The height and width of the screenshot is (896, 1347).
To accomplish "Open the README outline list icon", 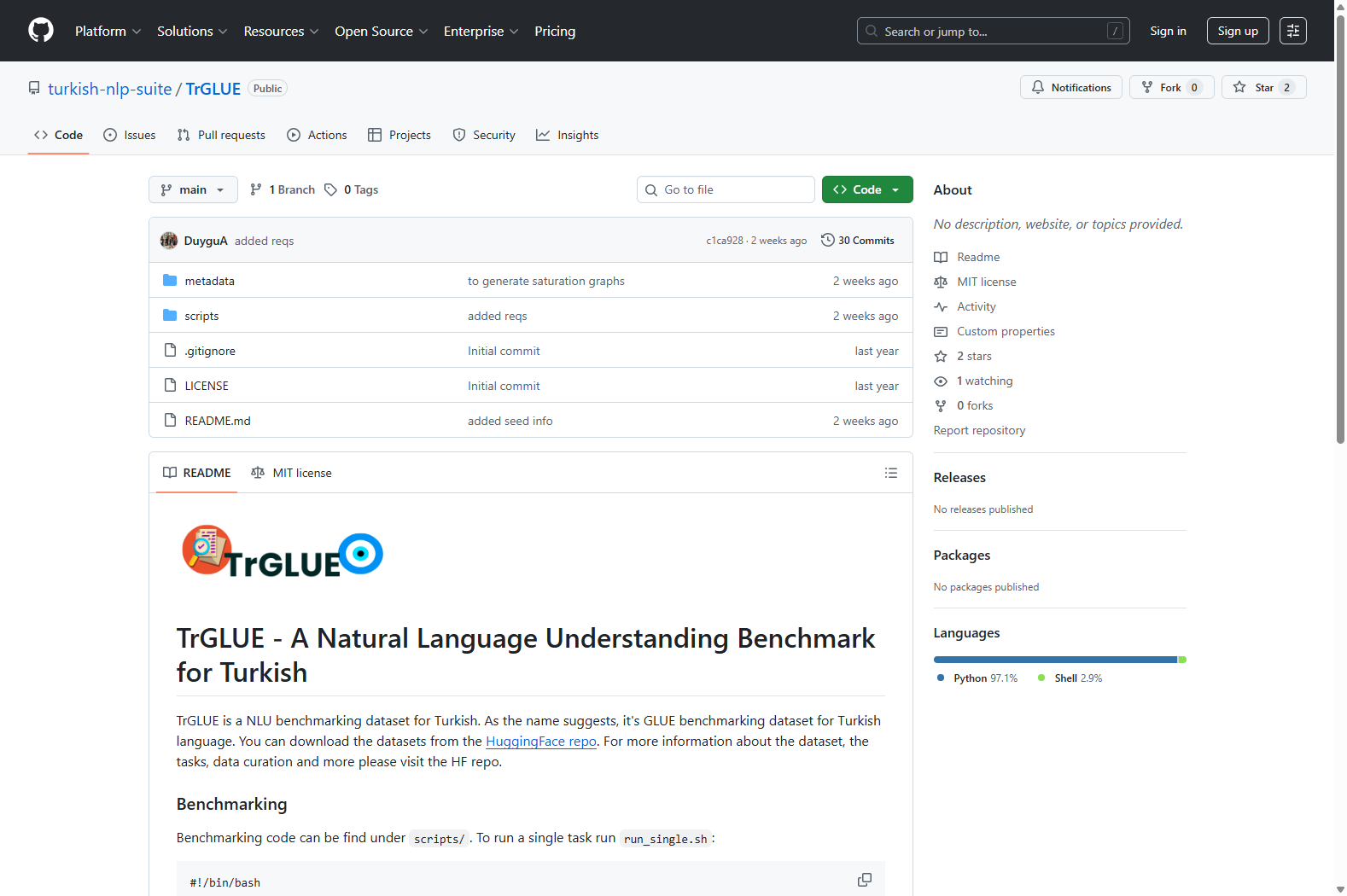I will pyautogui.click(x=891, y=473).
